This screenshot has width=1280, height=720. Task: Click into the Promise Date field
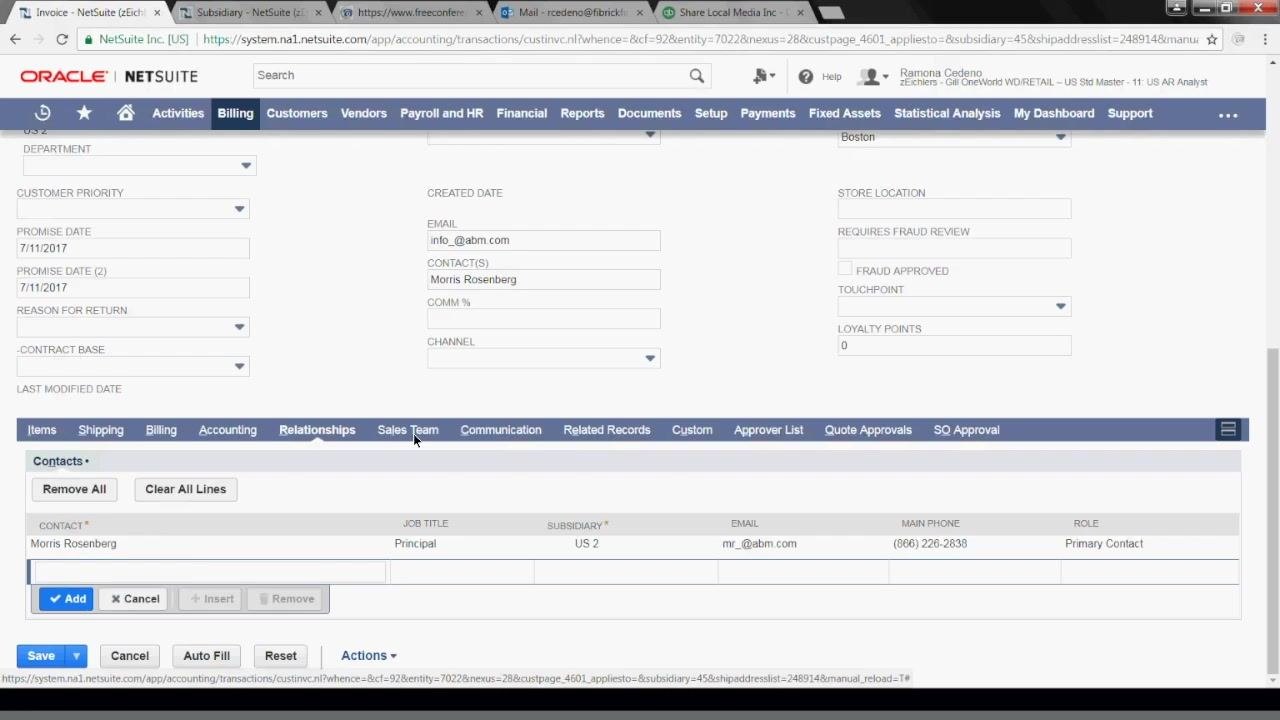click(x=133, y=248)
